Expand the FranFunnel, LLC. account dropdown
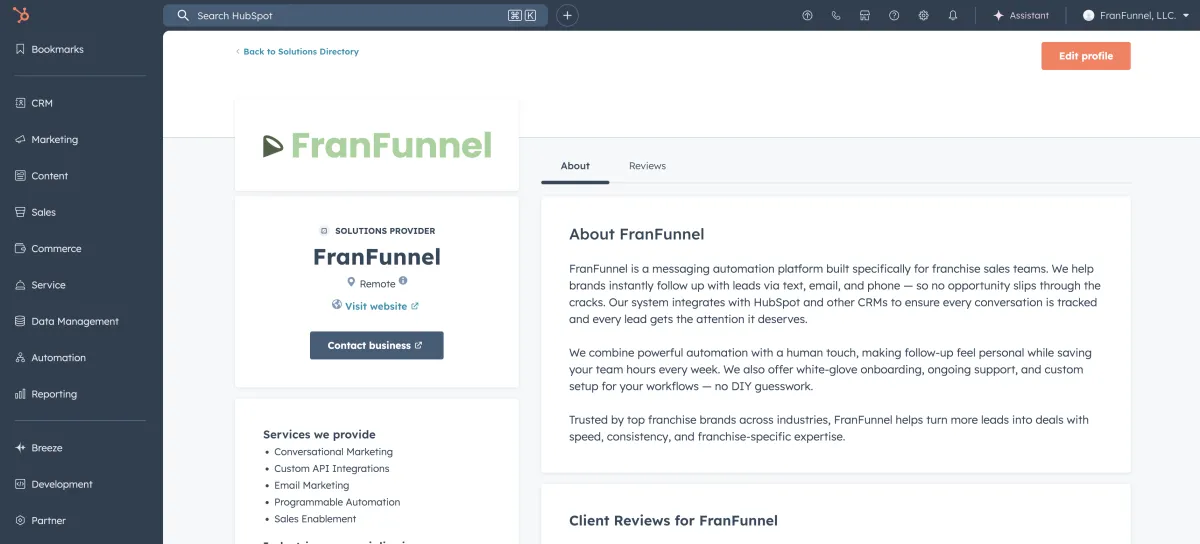1200x544 pixels. 1135,15
